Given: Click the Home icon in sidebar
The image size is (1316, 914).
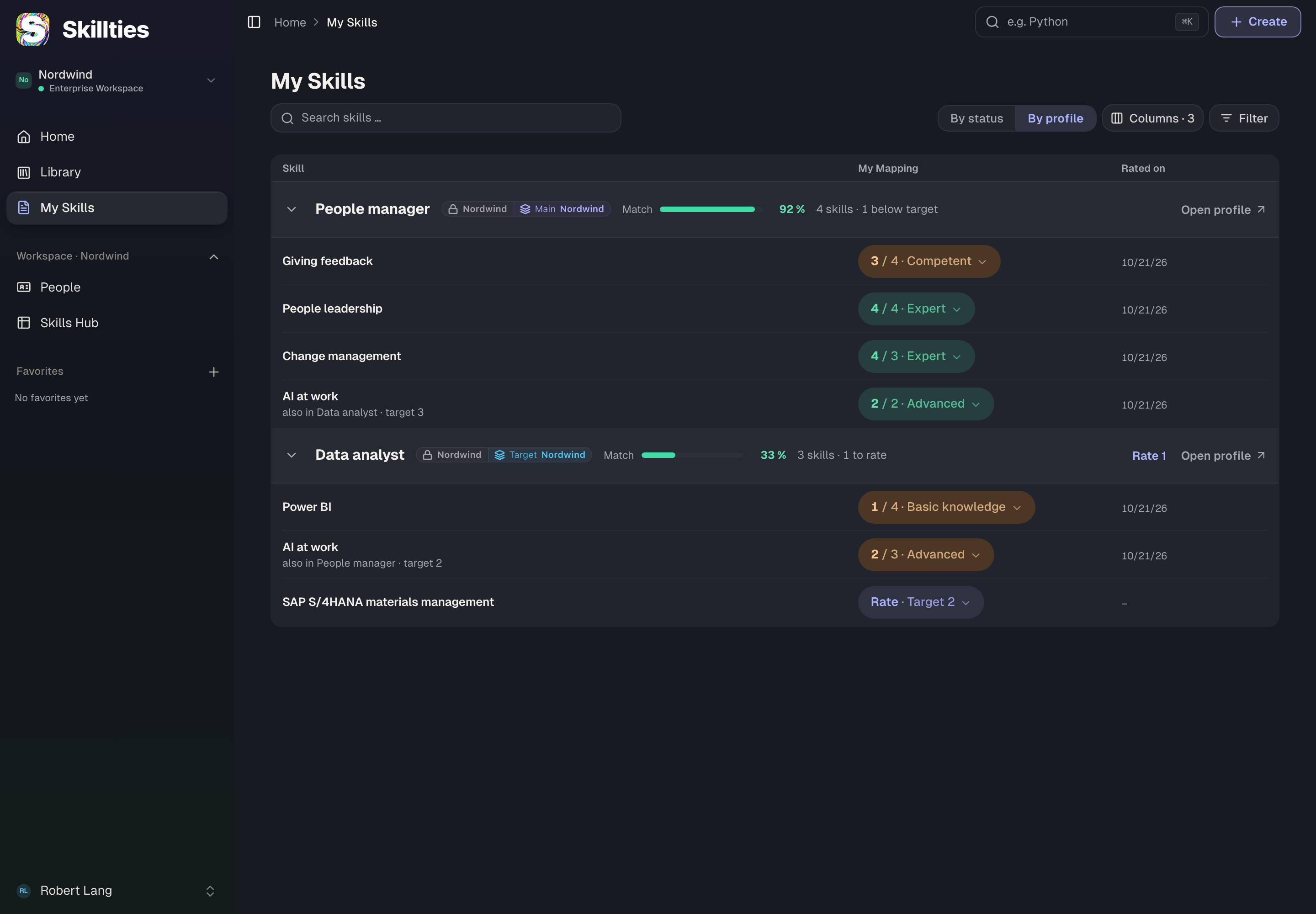Looking at the screenshot, I should (x=23, y=136).
